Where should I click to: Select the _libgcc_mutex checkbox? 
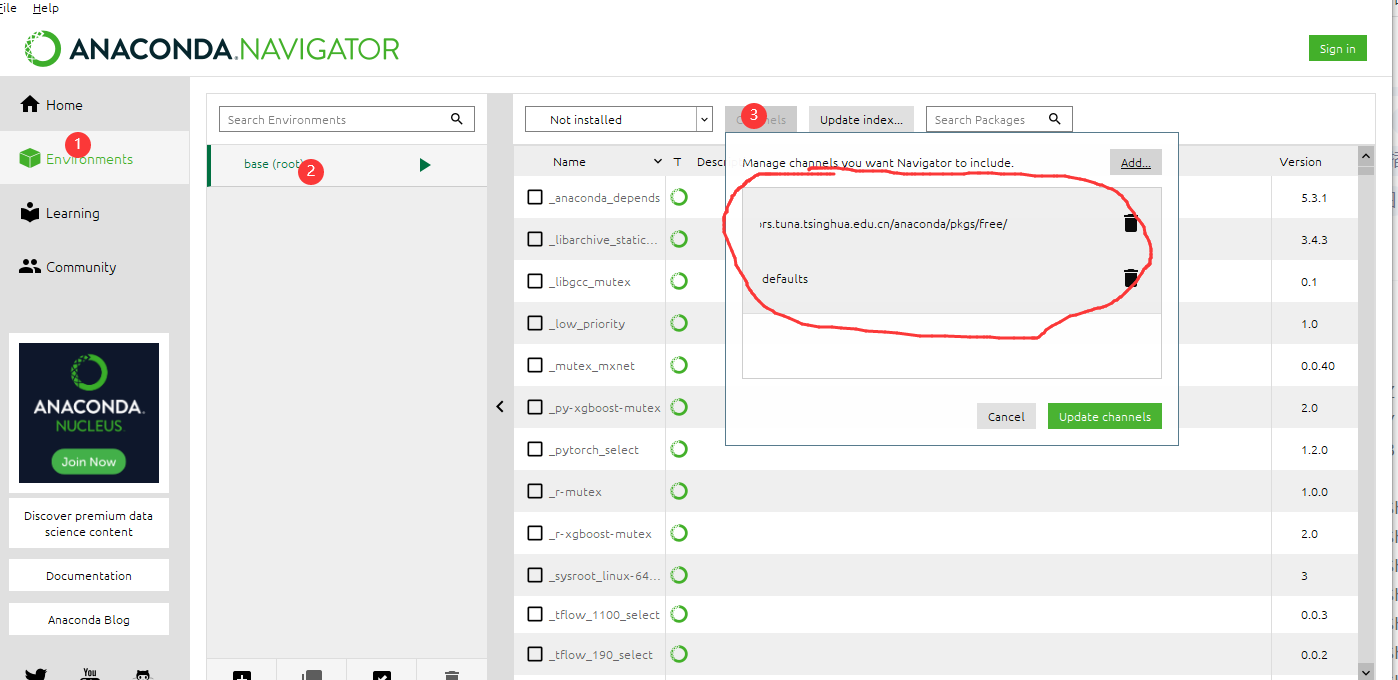[x=535, y=281]
